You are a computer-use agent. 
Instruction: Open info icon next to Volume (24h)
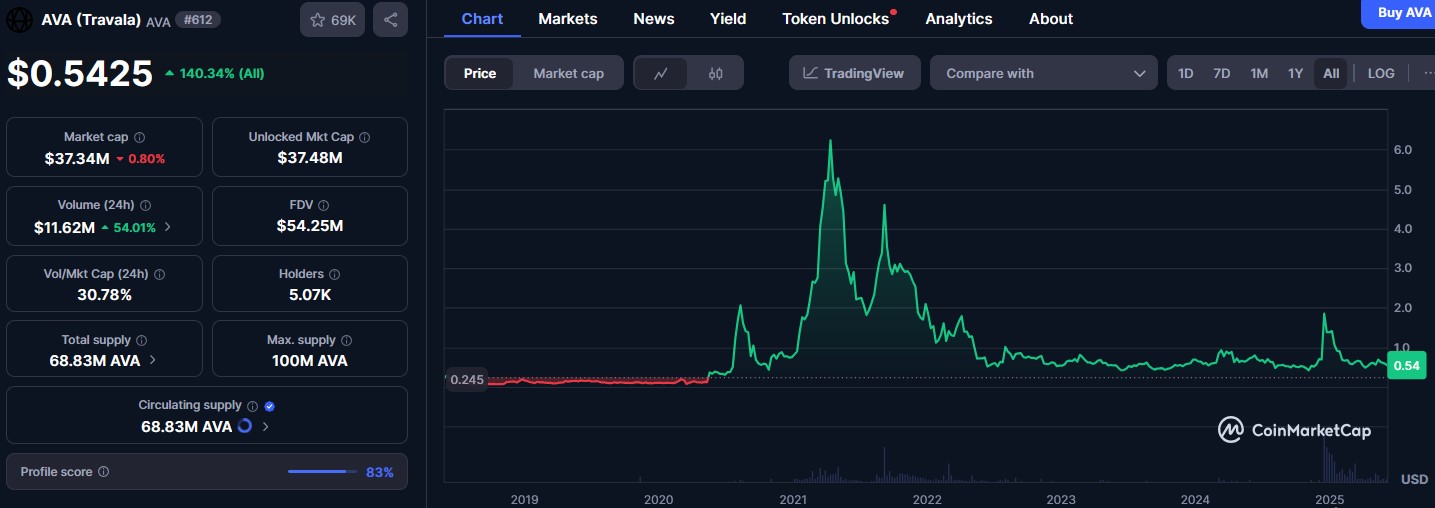point(146,205)
